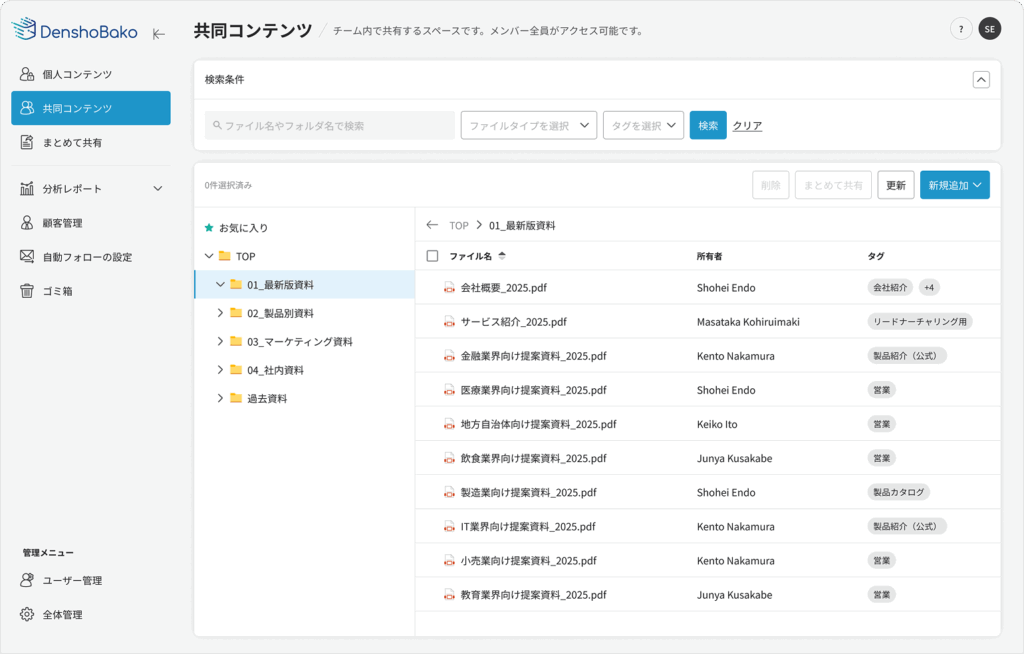This screenshot has width=1024, height=654.
Task: Click the クリア link
Action: click(747, 126)
